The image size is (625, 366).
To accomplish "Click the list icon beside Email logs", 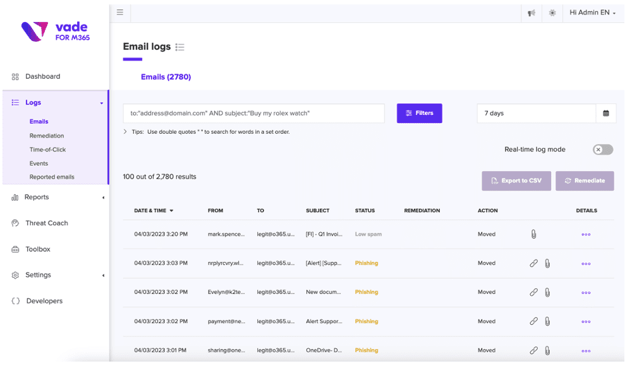I will point(180,47).
